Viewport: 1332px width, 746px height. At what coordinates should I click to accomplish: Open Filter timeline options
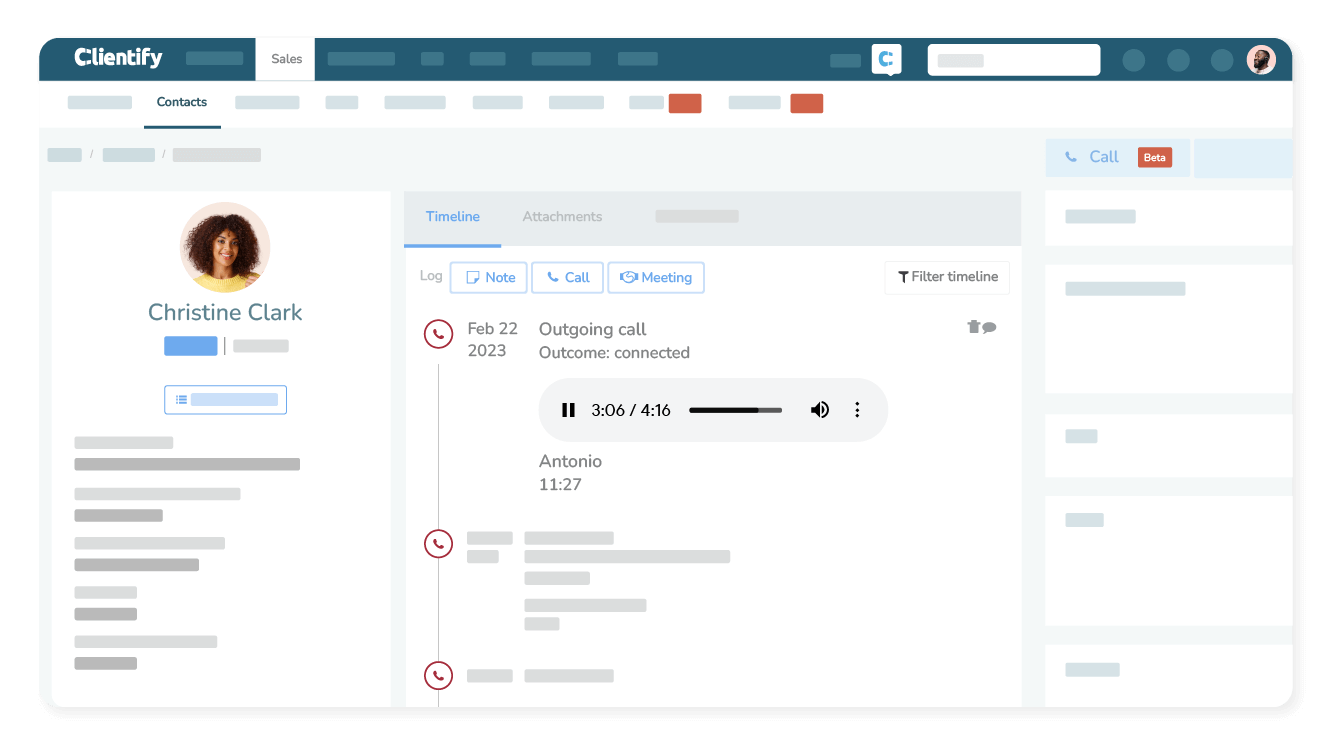[946, 277]
